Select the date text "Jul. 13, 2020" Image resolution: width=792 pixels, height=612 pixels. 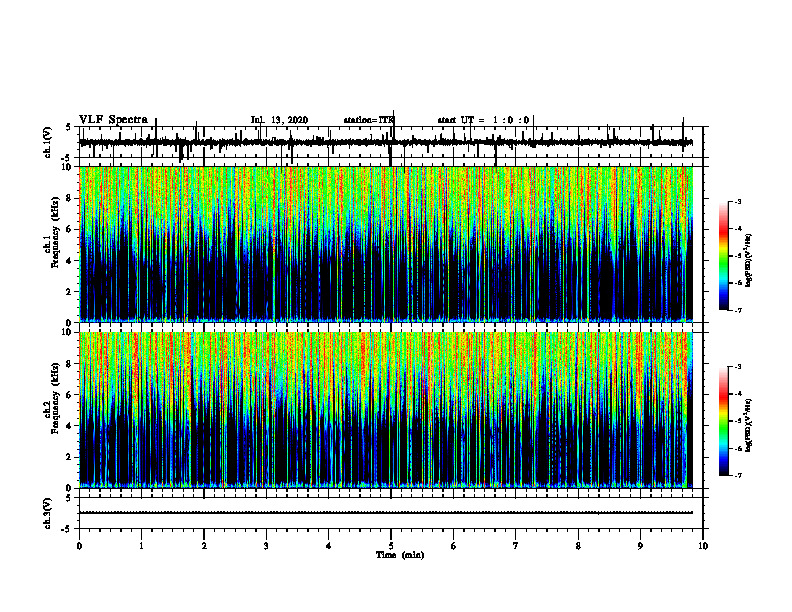[x=279, y=120]
